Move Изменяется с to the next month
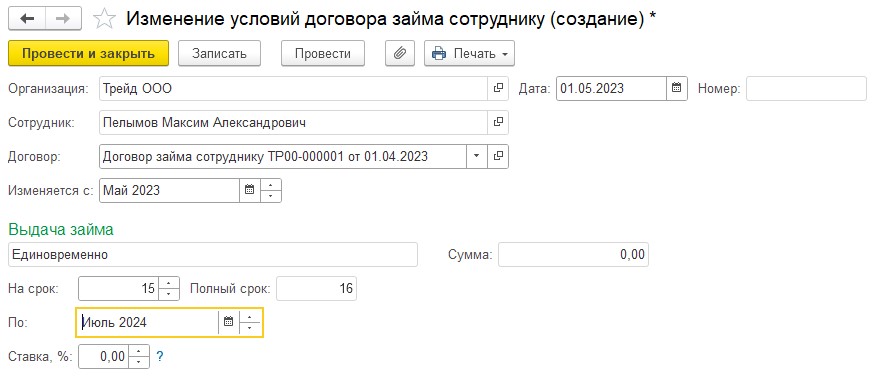 click(x=271, y=184)
